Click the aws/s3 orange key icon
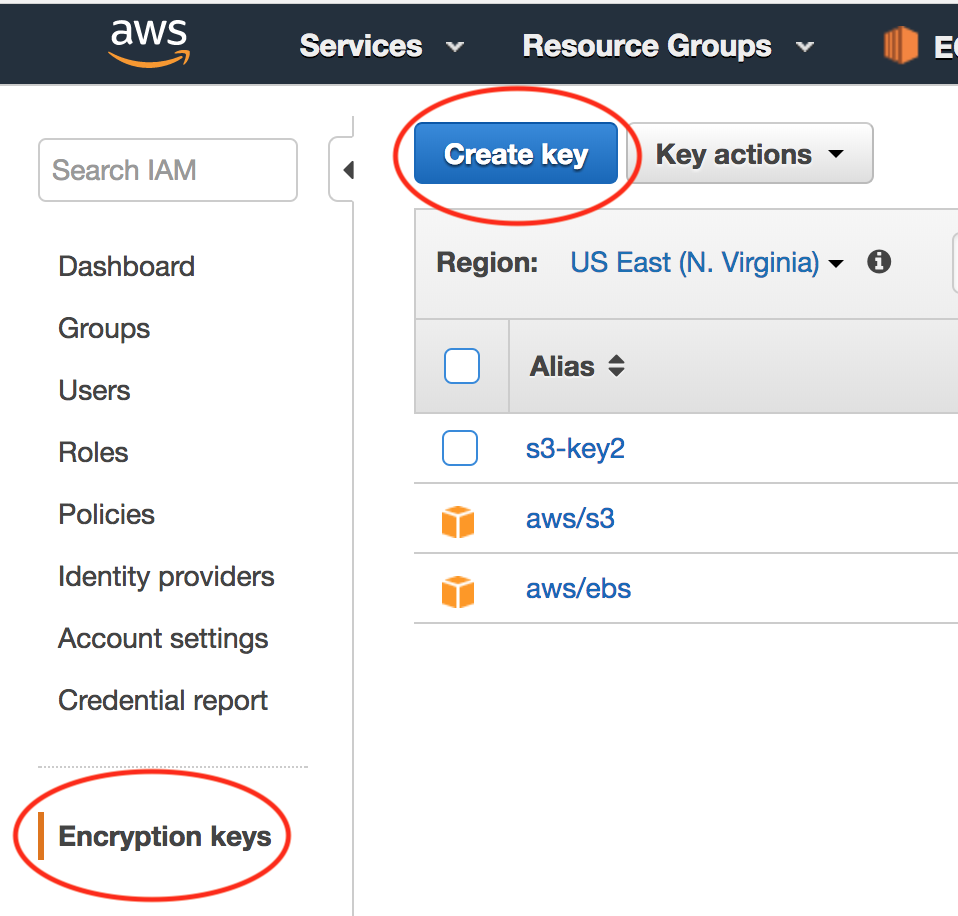 458,520
